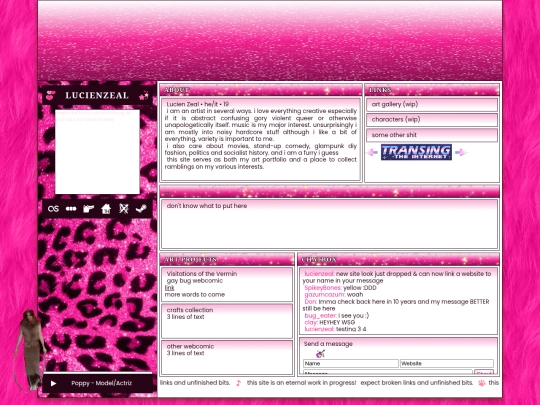Image resolution: width=540 pixels, height=405 pixels.
Task: Open the Steam icon link
Action: tap(141, 209)
